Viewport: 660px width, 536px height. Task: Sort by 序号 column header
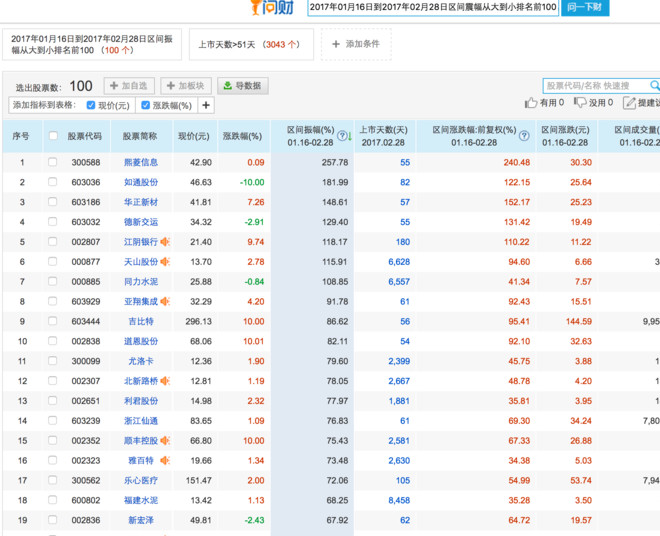point(21,136)
